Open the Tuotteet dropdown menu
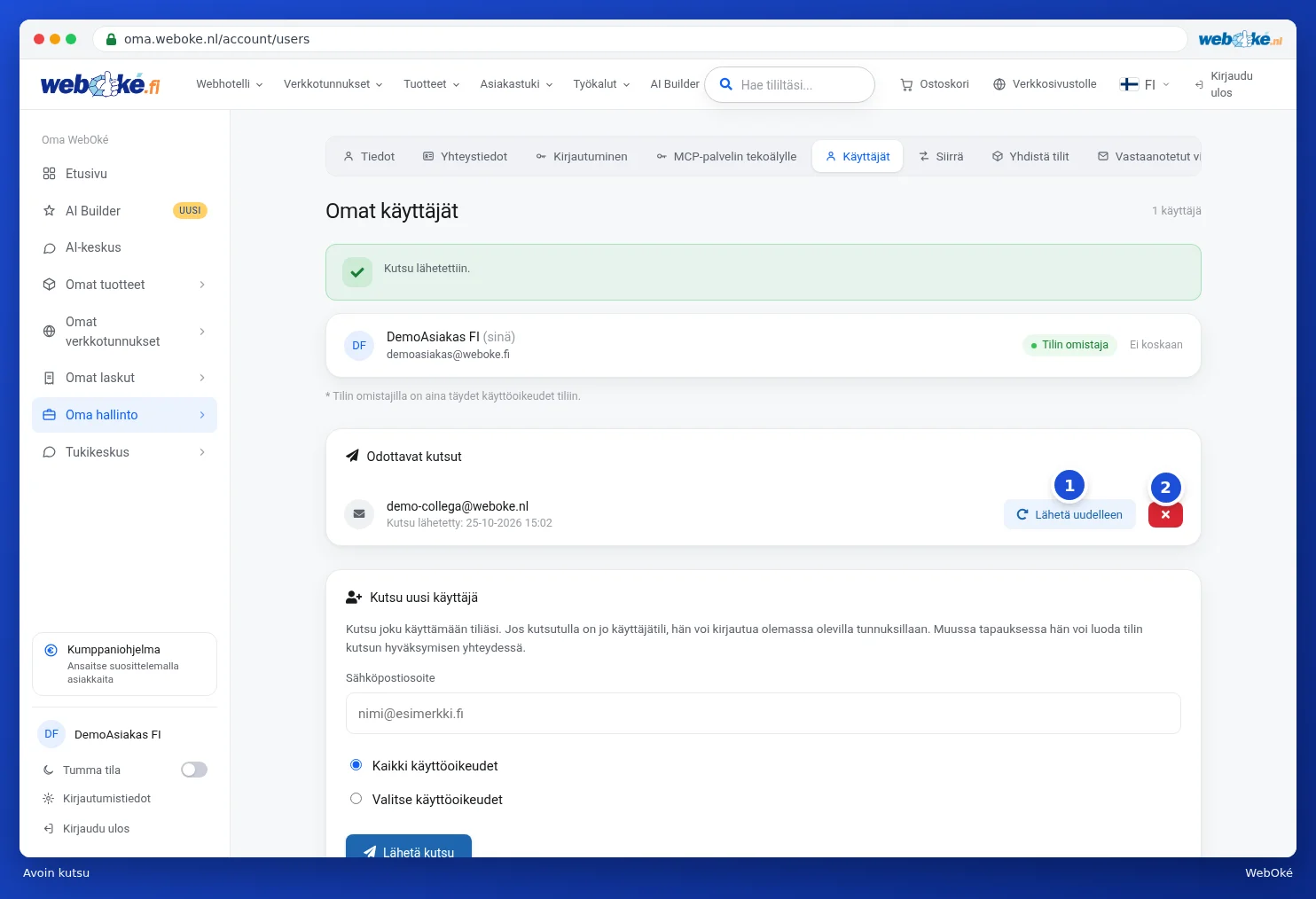Image resolution: width=1316 pixels, height=899 pixels. [x=432, y=84]
